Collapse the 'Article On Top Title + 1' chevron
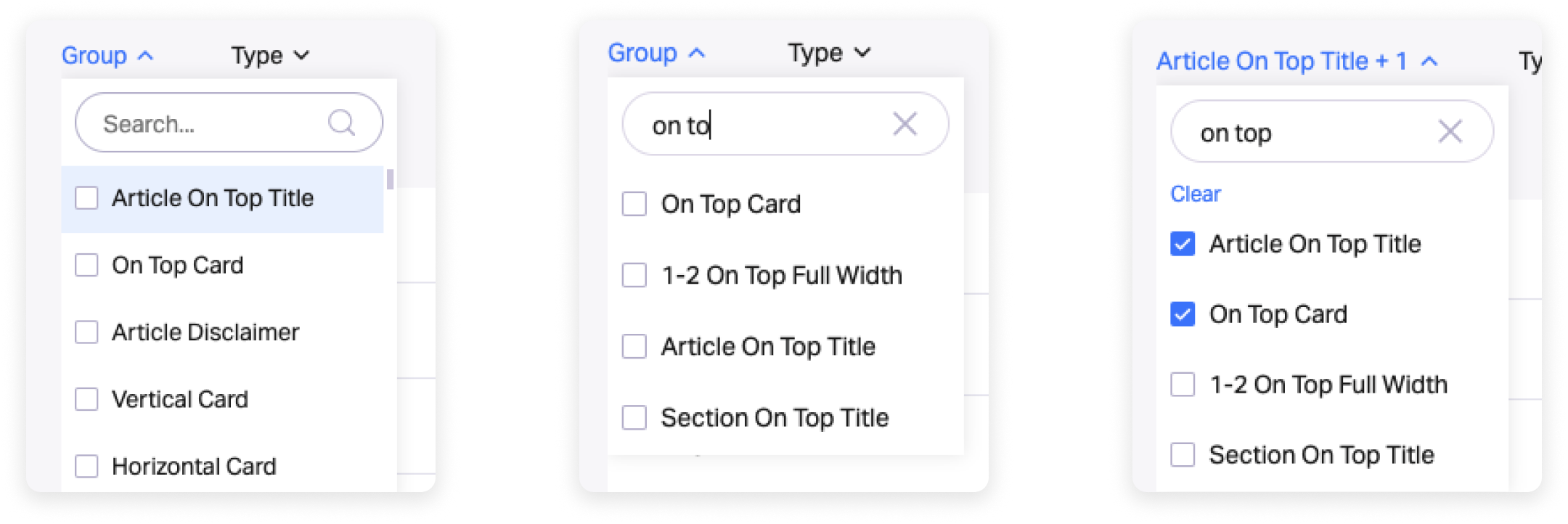Screen dimensions: 1568x524 tap(1429, 62)
